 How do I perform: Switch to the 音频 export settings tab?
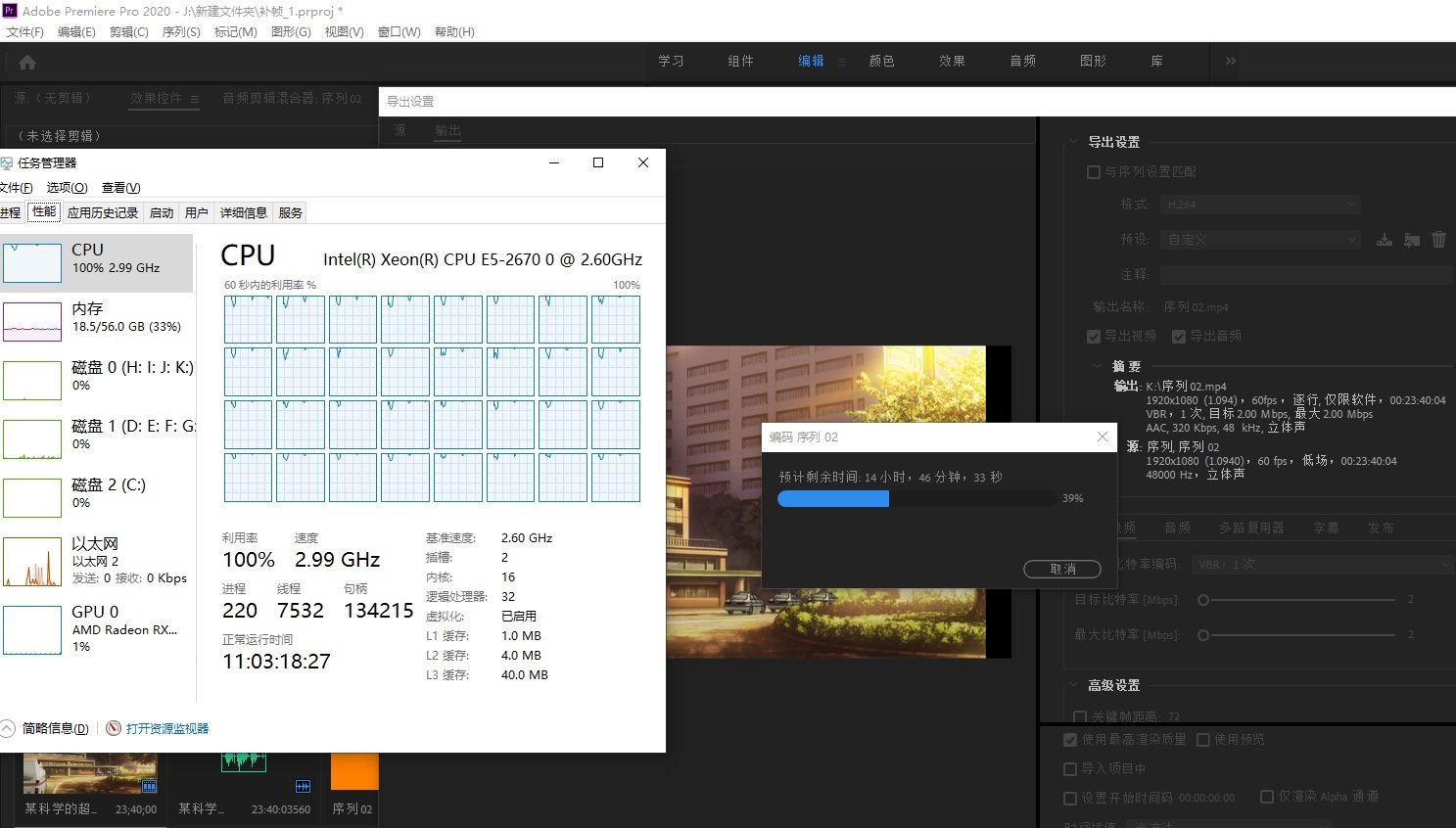coord(1178,529)
